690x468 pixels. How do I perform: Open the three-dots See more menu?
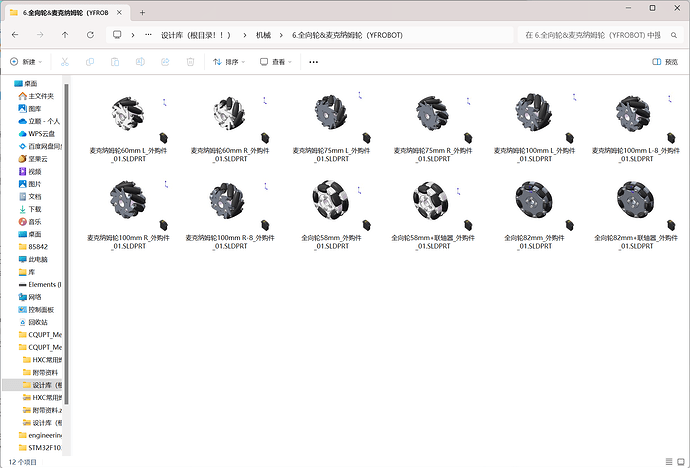click(x=313, y=62)
